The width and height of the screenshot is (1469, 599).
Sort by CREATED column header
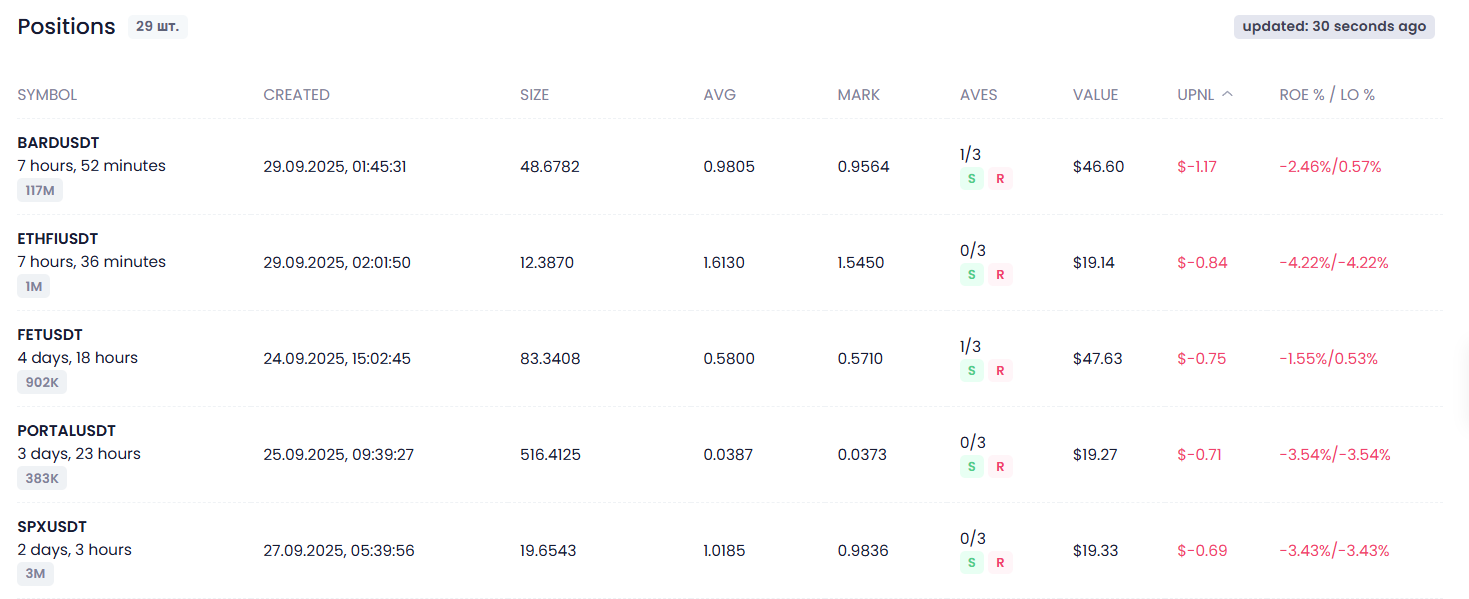pyautogui.click(x=296, y=95)
